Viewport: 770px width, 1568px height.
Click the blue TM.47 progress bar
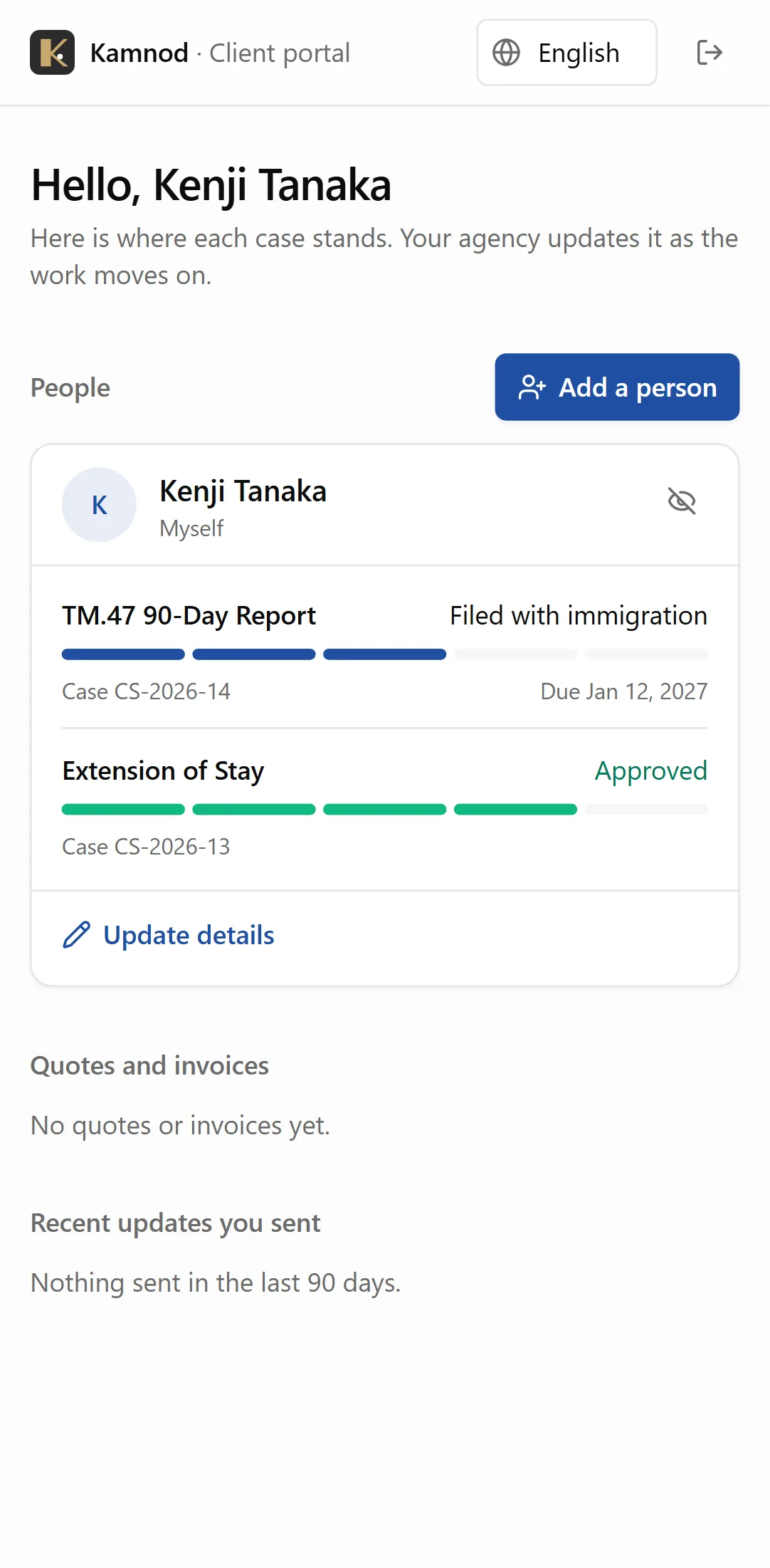click(x=385, y=654)
